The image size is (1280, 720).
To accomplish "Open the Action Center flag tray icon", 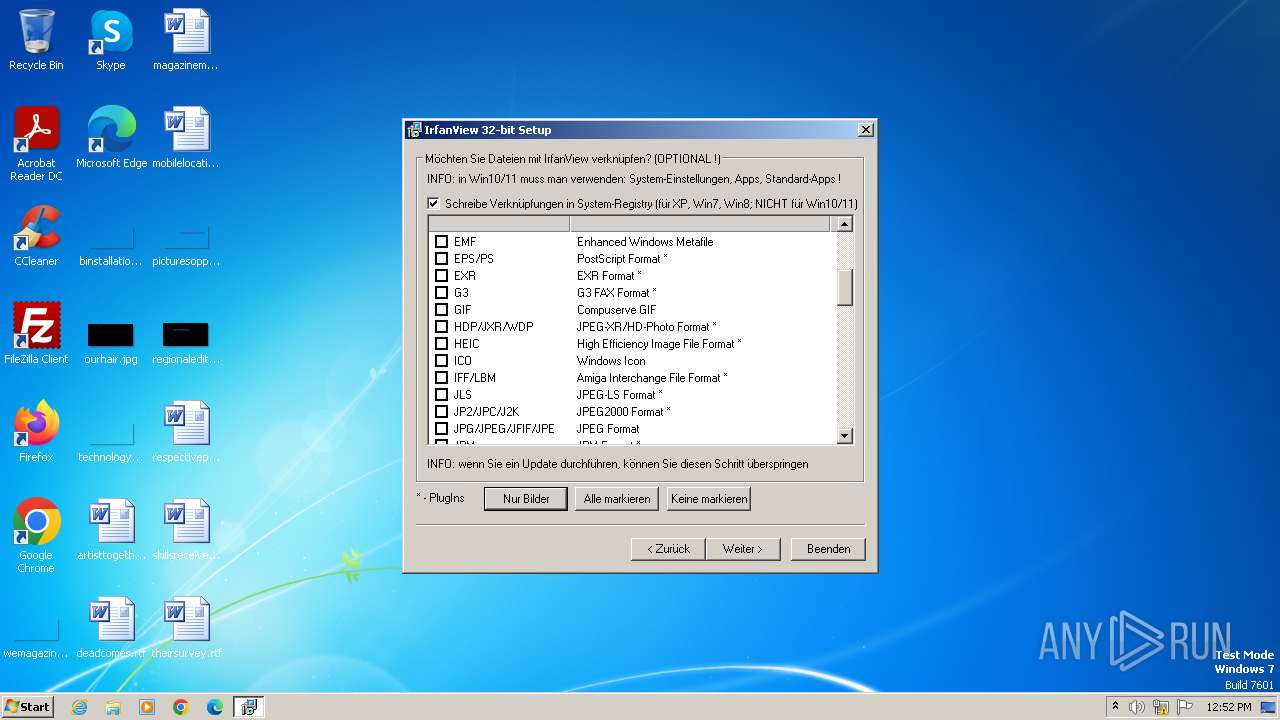I will click(x=1185, y=707).
